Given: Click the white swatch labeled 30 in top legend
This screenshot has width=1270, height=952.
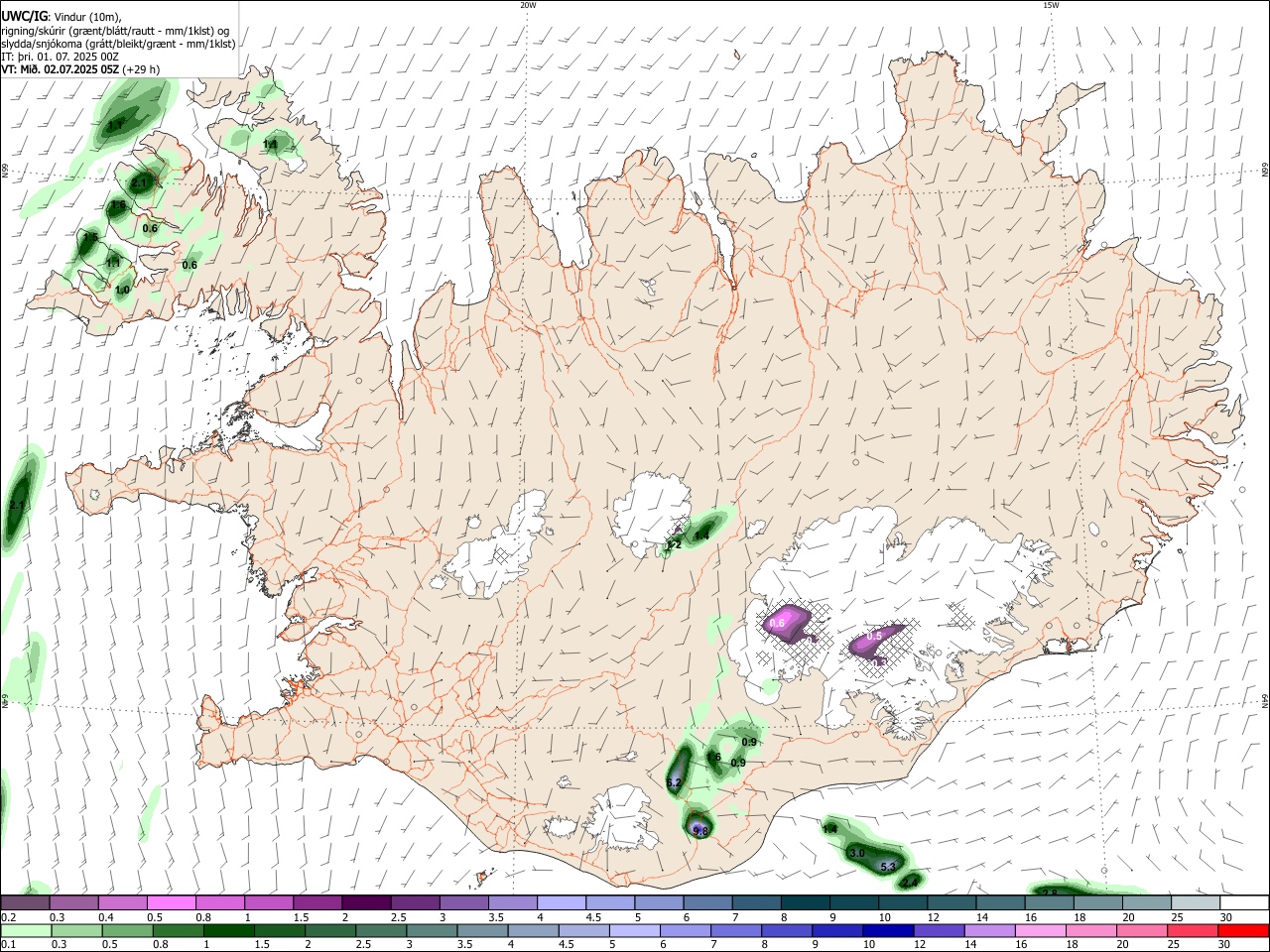Looking at the screenshot, I should 1244,902.
